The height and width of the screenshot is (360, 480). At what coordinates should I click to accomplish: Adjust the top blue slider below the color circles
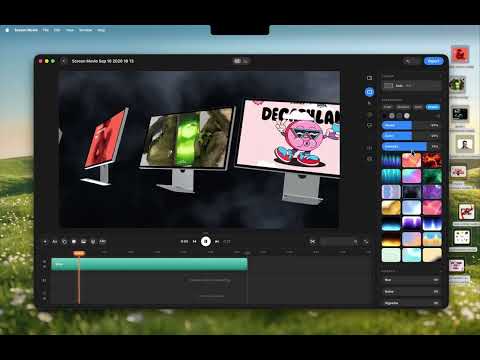(411, 125)
